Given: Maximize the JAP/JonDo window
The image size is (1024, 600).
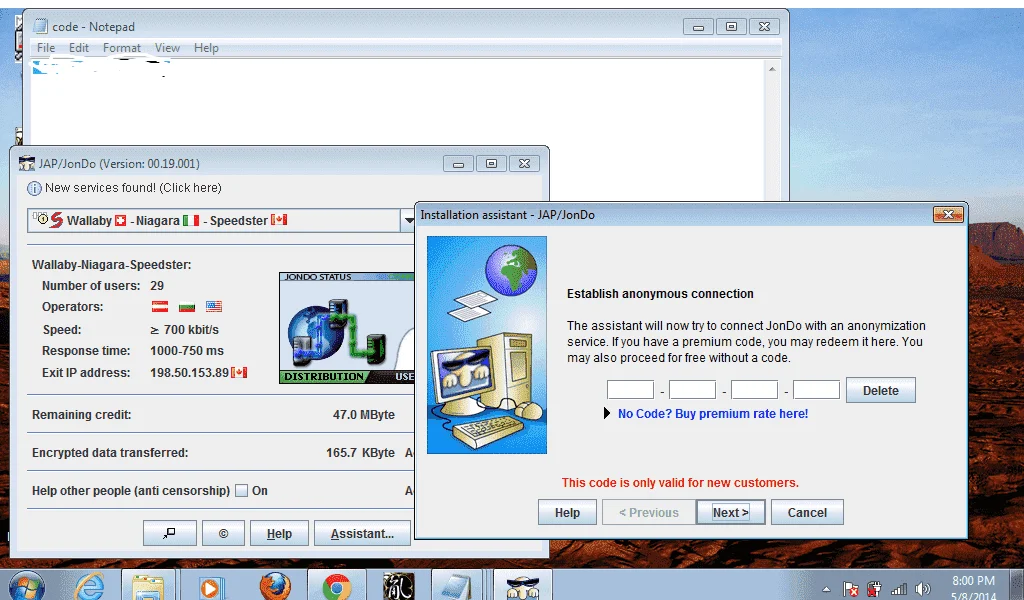Looking at the screenshot, I should 491,163.
